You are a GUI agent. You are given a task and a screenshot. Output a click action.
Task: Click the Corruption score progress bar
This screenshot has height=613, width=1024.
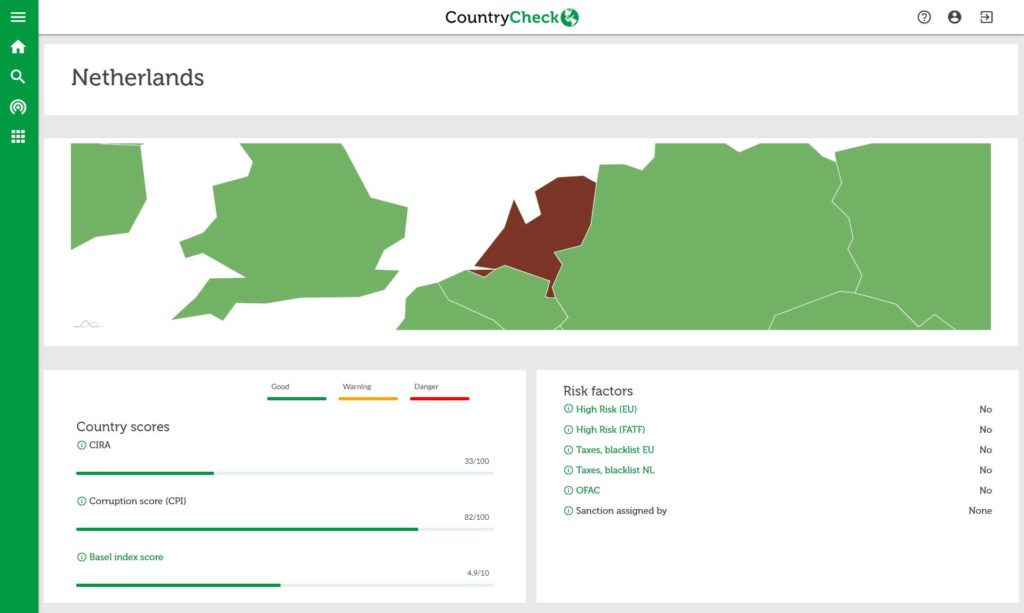[285, 529]
